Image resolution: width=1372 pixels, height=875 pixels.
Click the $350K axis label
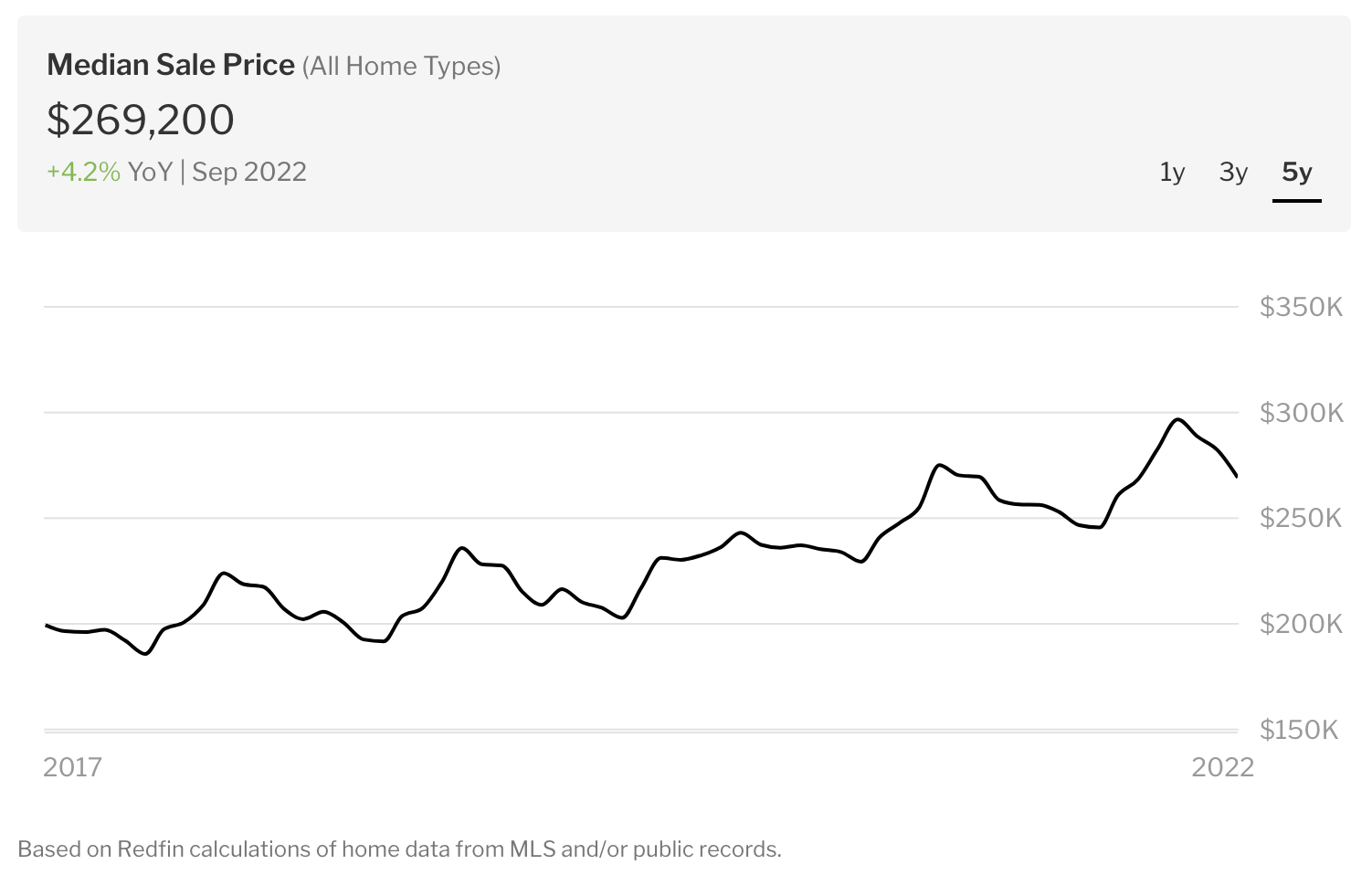point(1301,307)
